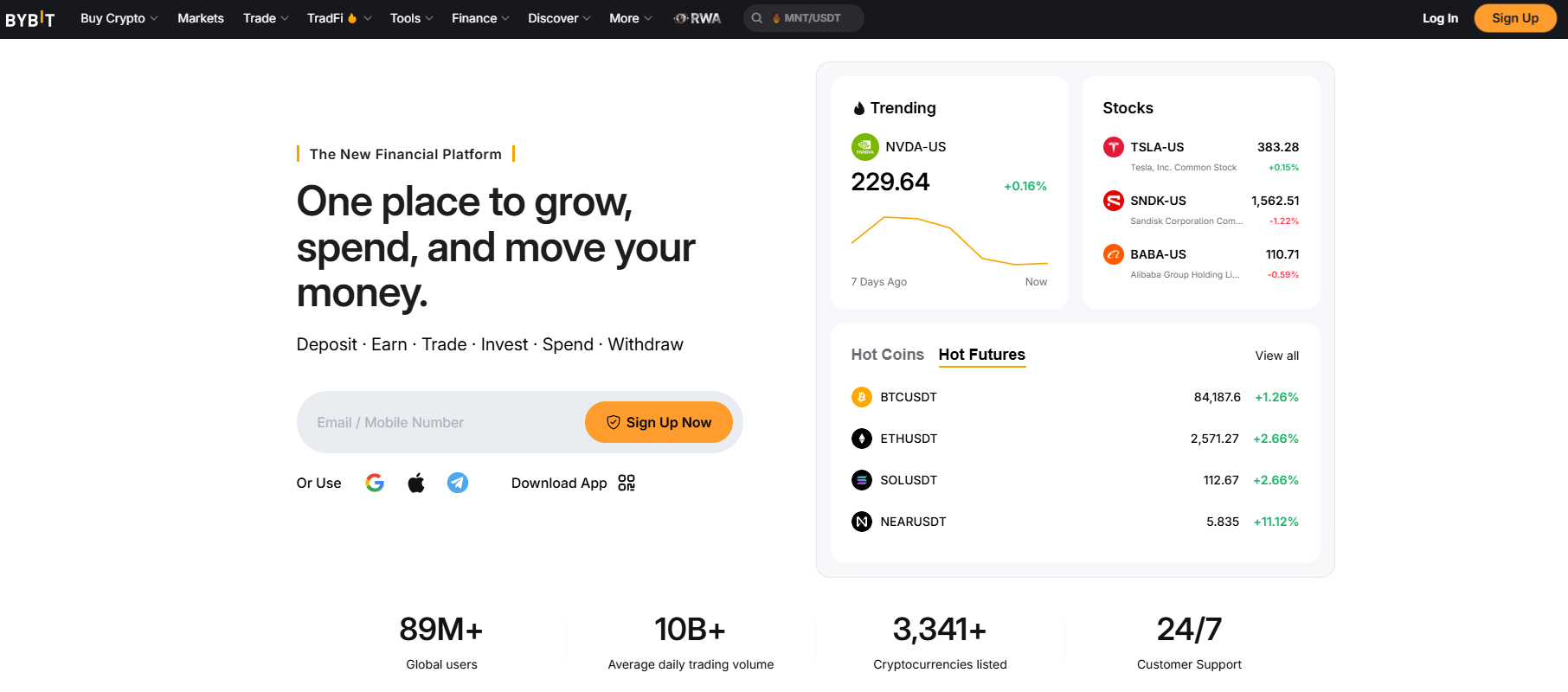Click the BTCUSDT +1.26% change value
Screen dimensions: 1568x692
coord(1276,397)
